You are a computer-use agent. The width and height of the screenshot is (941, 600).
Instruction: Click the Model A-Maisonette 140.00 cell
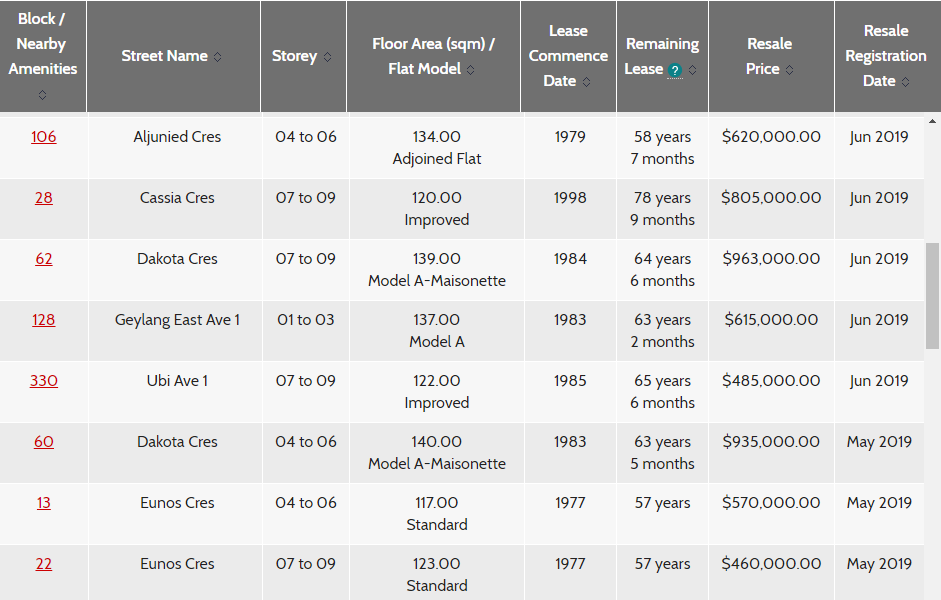pos(436,453)
